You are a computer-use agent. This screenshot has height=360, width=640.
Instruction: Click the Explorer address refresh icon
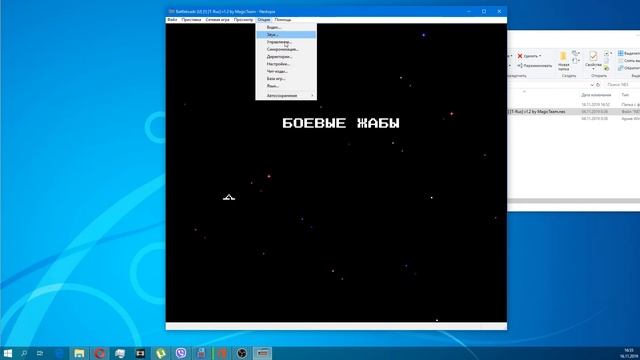(x=598, y=84)
